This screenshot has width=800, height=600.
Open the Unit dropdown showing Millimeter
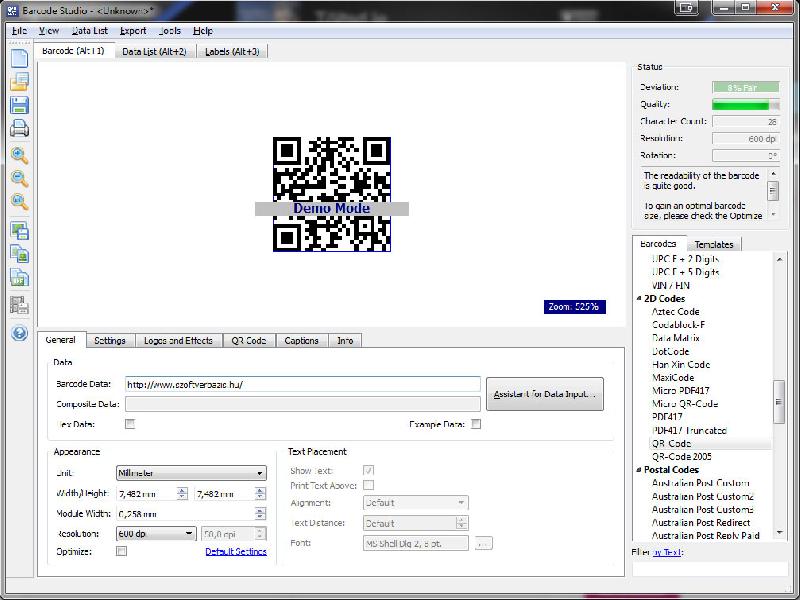191,473
